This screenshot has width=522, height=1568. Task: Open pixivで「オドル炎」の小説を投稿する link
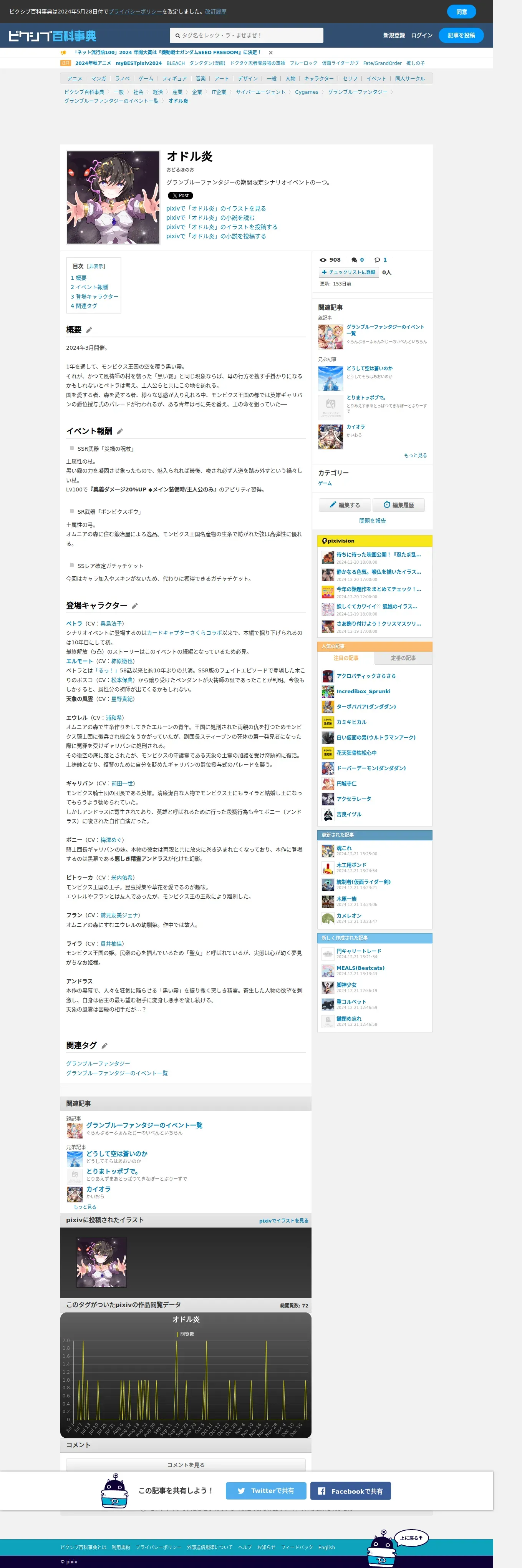[x=216, y=236]
